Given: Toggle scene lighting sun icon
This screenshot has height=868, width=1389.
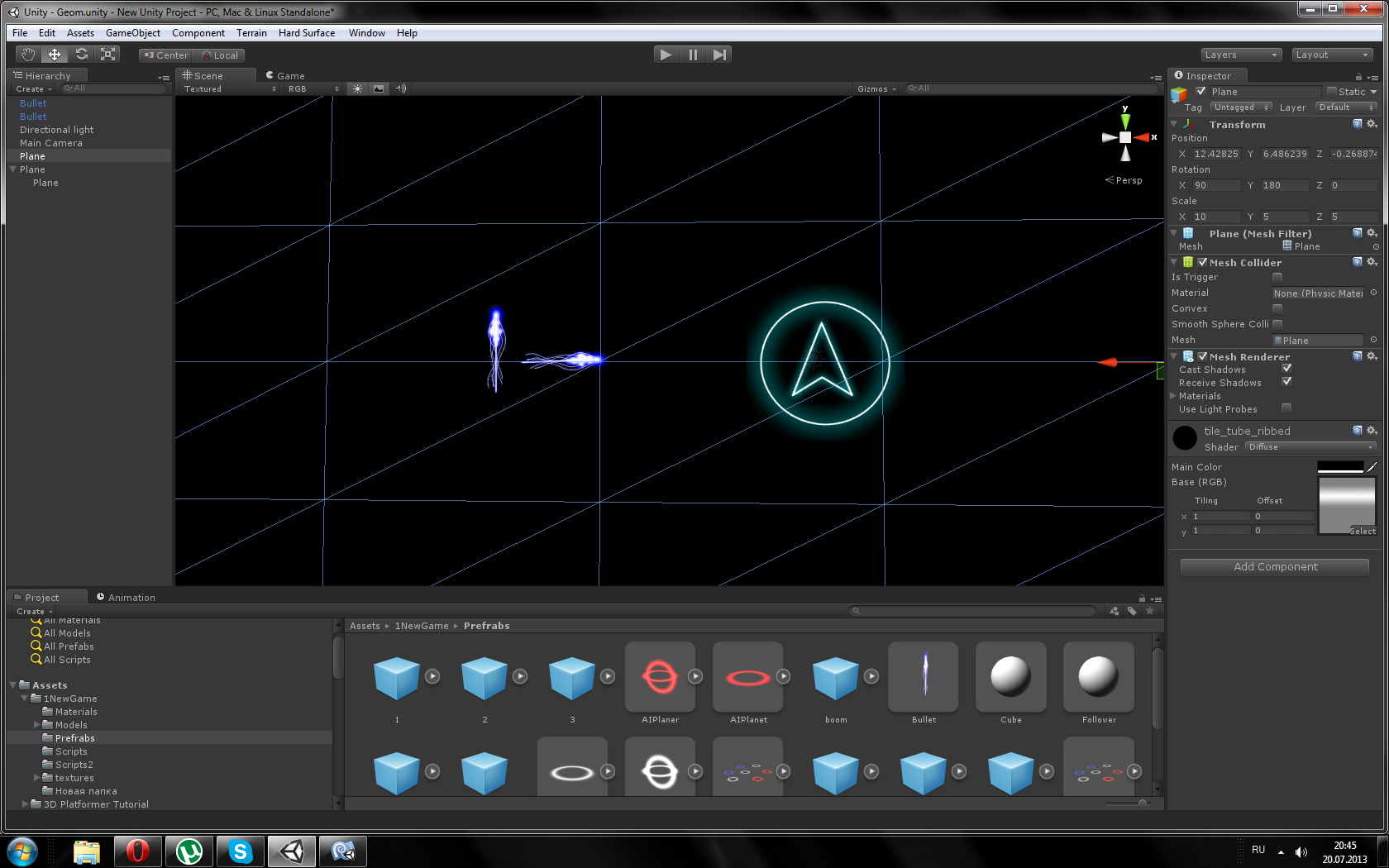Looking at the screenshot, I should (x=357, y=88).
